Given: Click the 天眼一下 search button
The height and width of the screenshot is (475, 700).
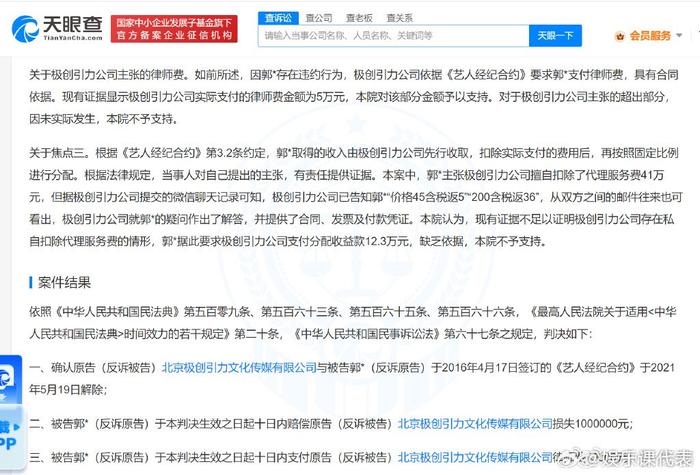Looking at the screenshot, I should 555,36.
